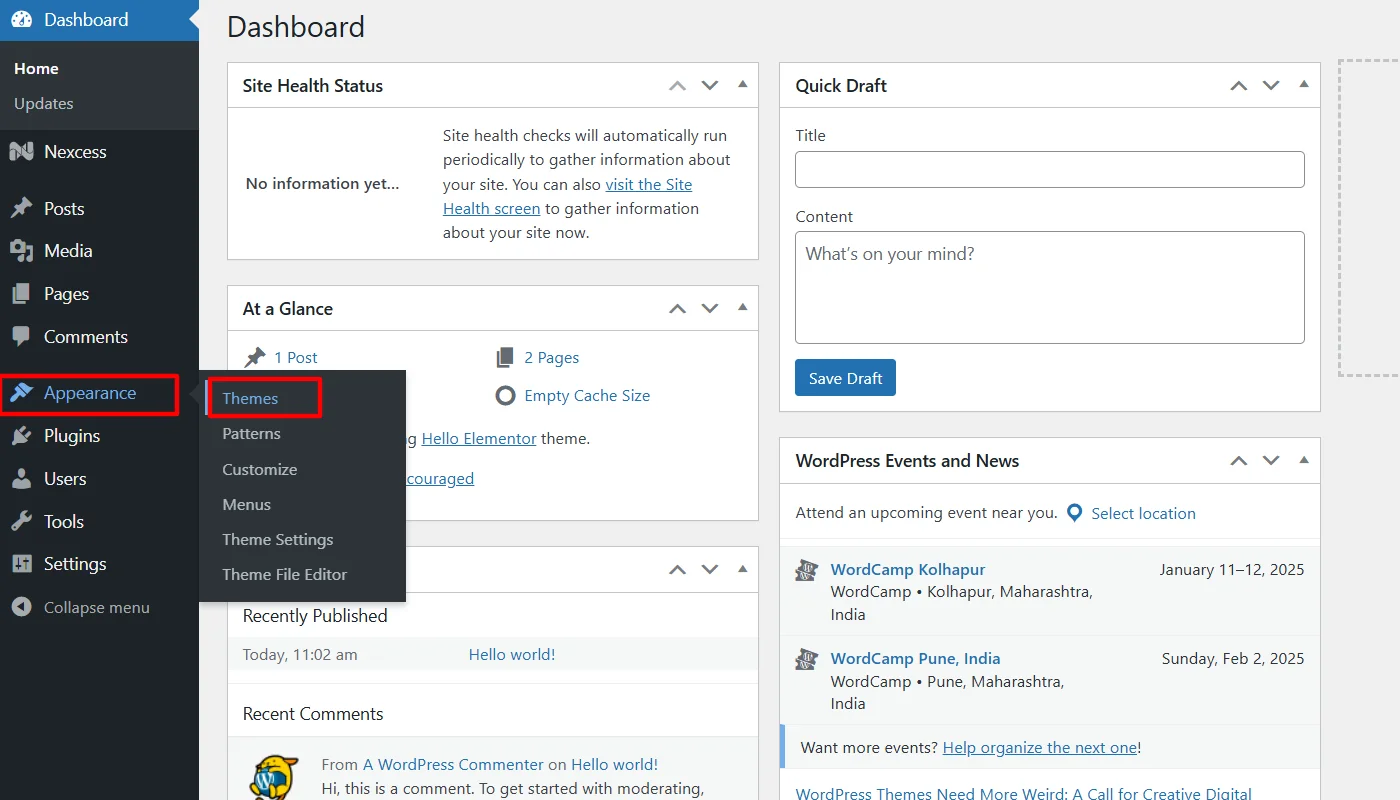Click the WordCamp Kolhapur event icon
This screenshot has height=800, width=1400.
pos(807,571)
